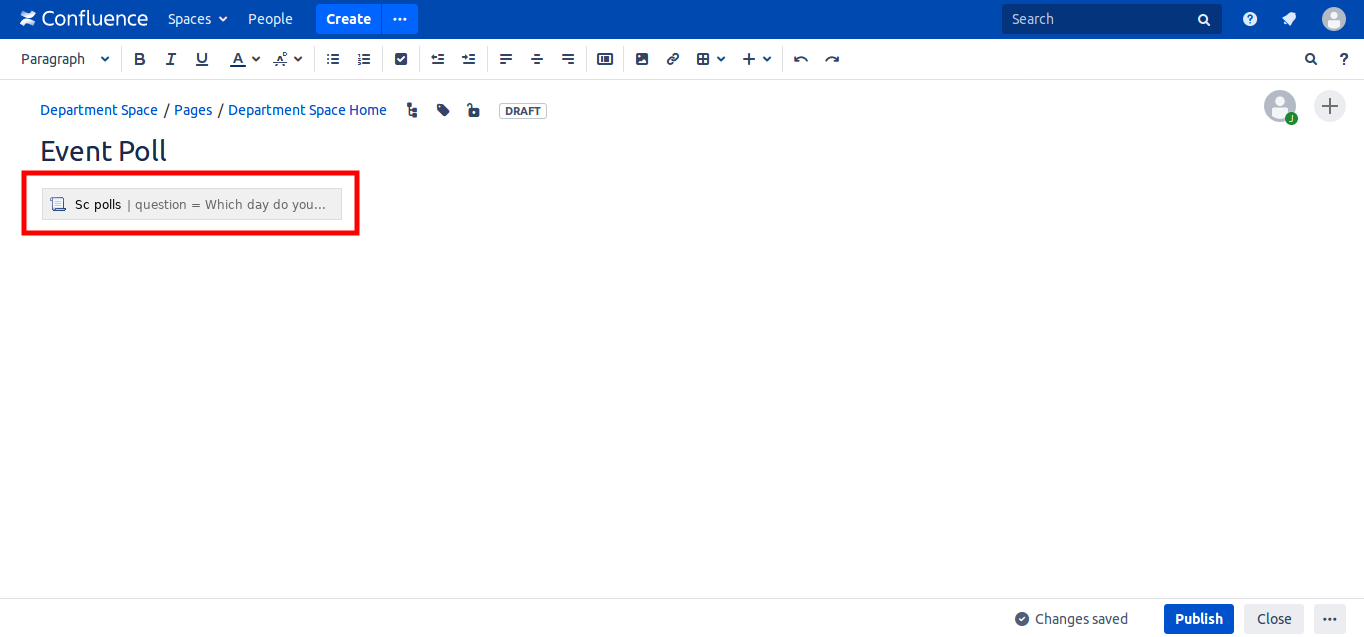Toggle underline formatting
Viewport: 1364px width, 637px height.
(202, 59)
